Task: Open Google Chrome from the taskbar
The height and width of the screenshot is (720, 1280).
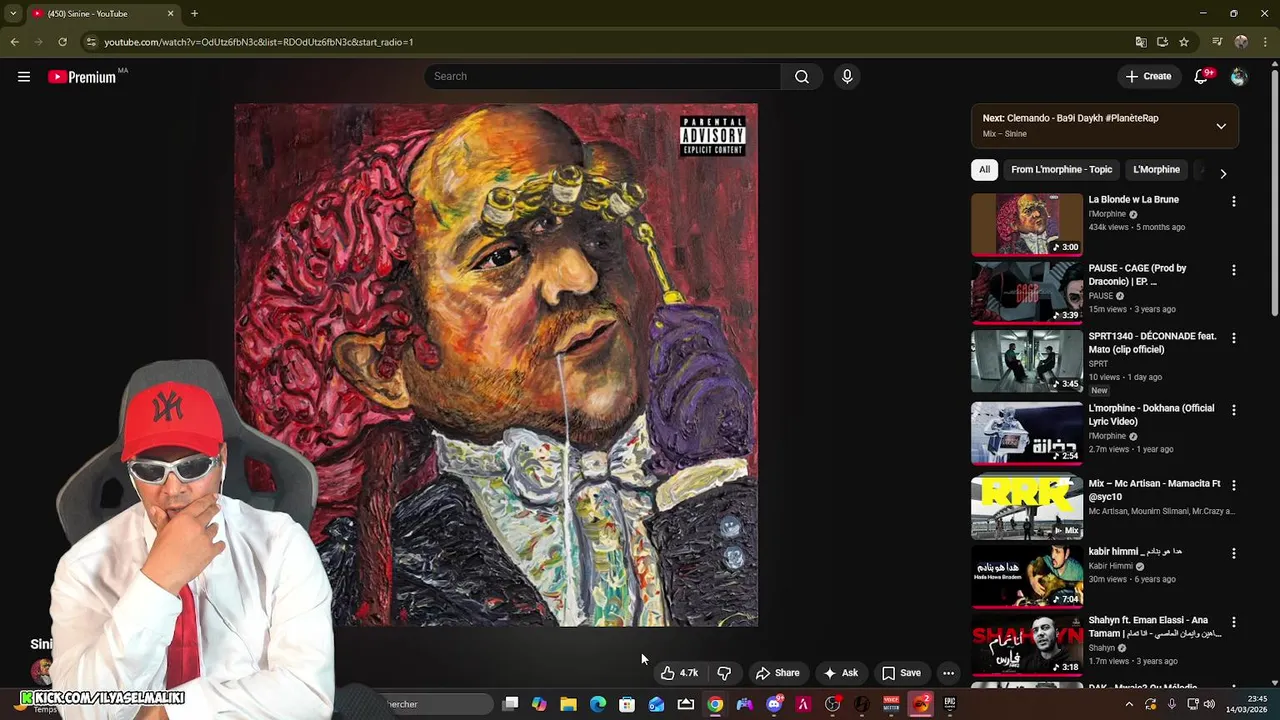Action: pos(715,704)
